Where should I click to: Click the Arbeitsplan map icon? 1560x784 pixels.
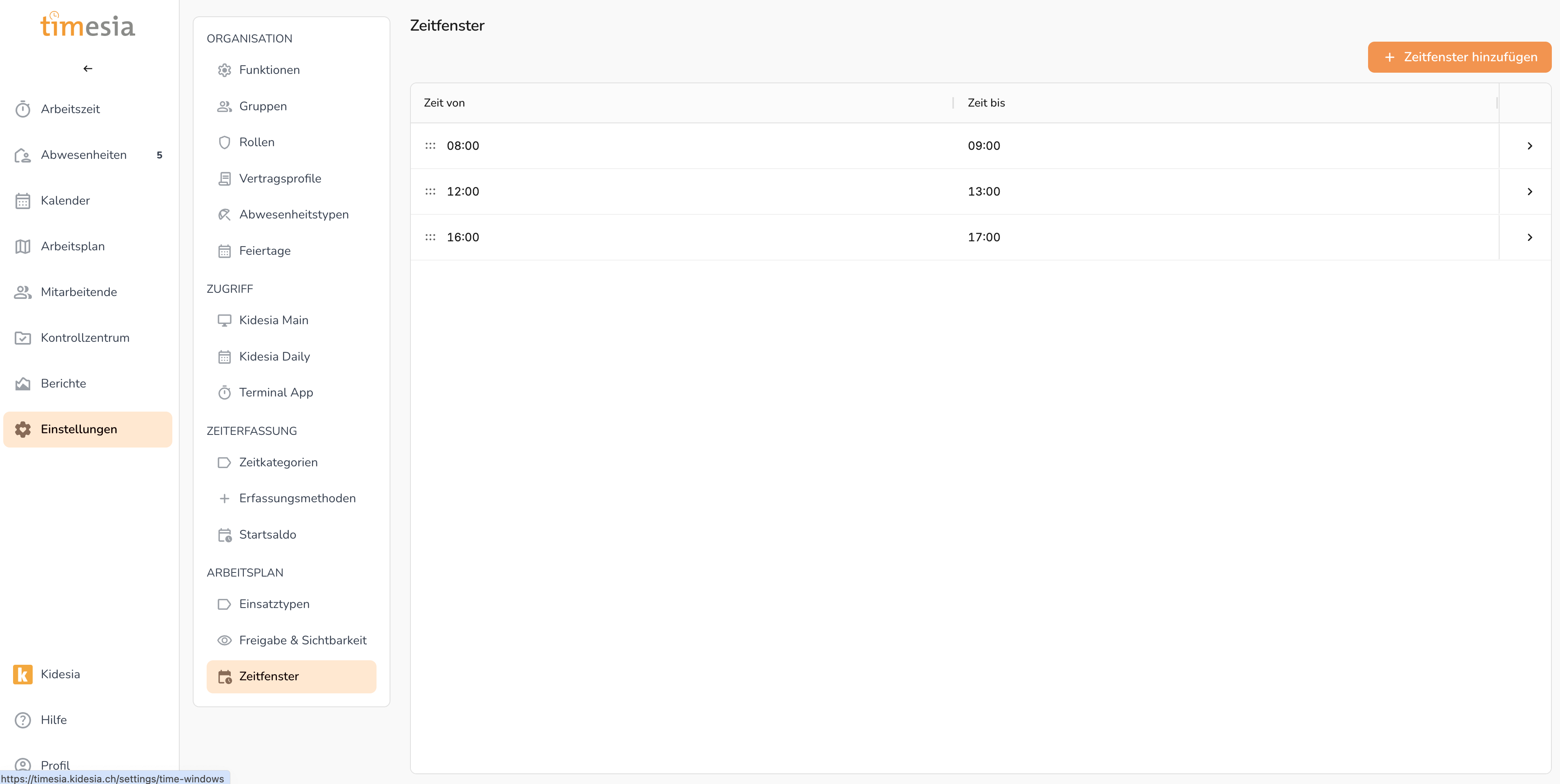(22, 246)
